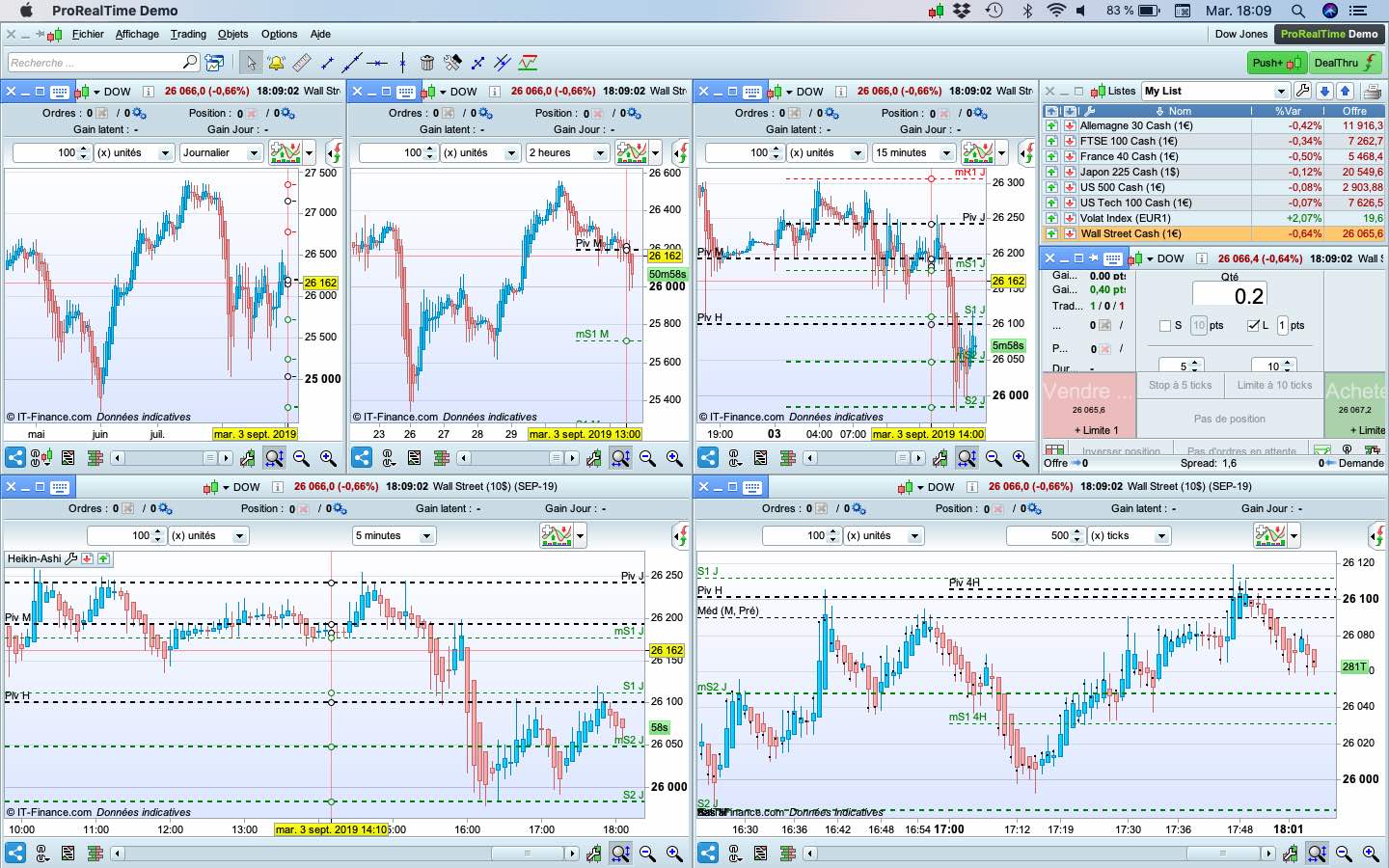The height and width of the screenshot is (868, 1389).
Task: Click the Acheter buy button
Action: (x=1356, y=407)
